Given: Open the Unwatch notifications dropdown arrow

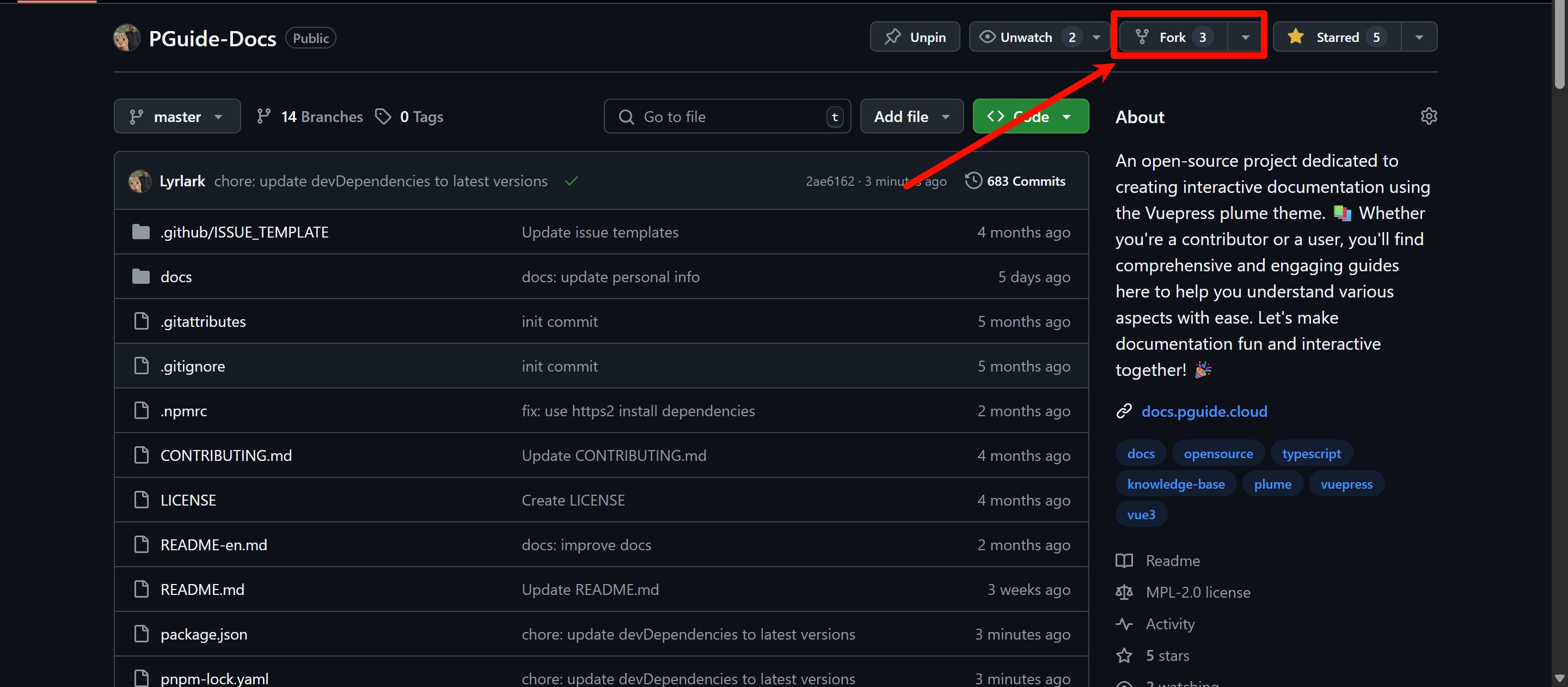Looking at the screenshot, I should click(x=1097, y=37).
